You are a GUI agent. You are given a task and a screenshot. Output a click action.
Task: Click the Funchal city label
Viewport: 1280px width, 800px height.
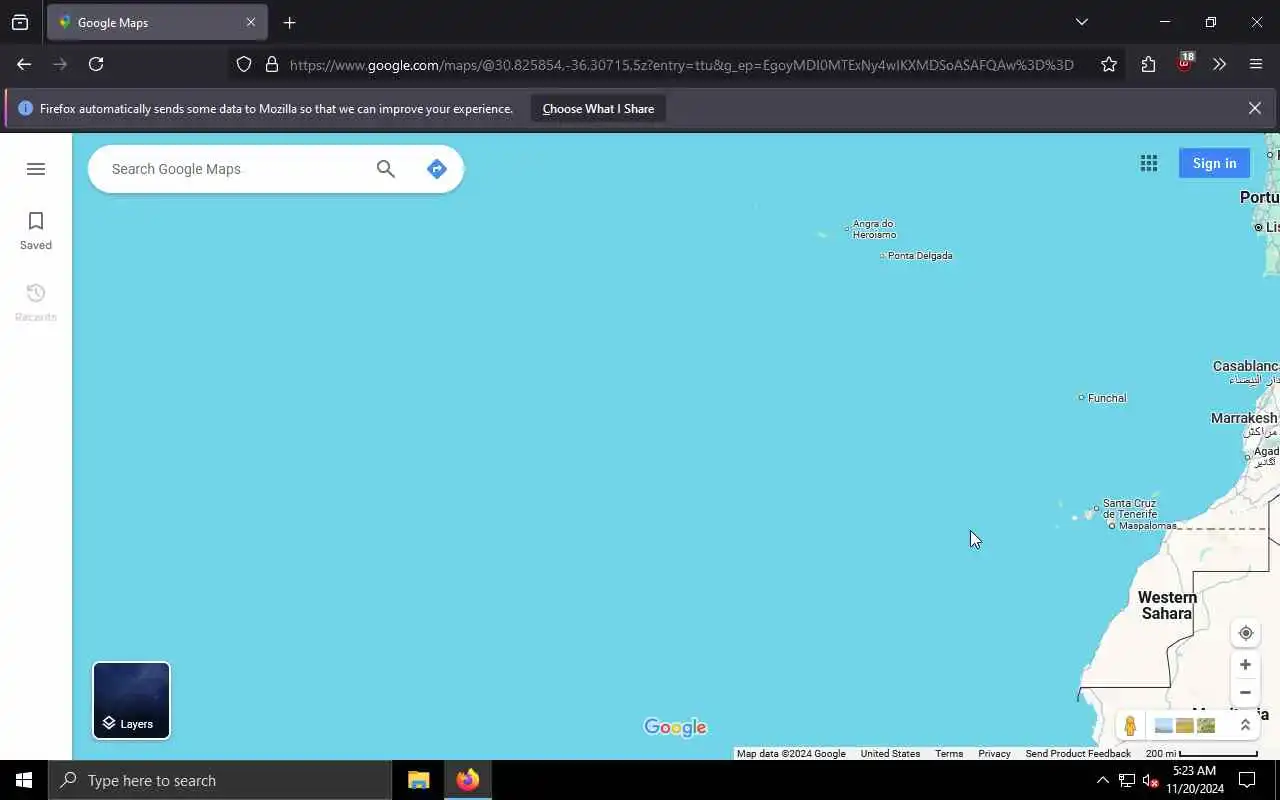1106,398
